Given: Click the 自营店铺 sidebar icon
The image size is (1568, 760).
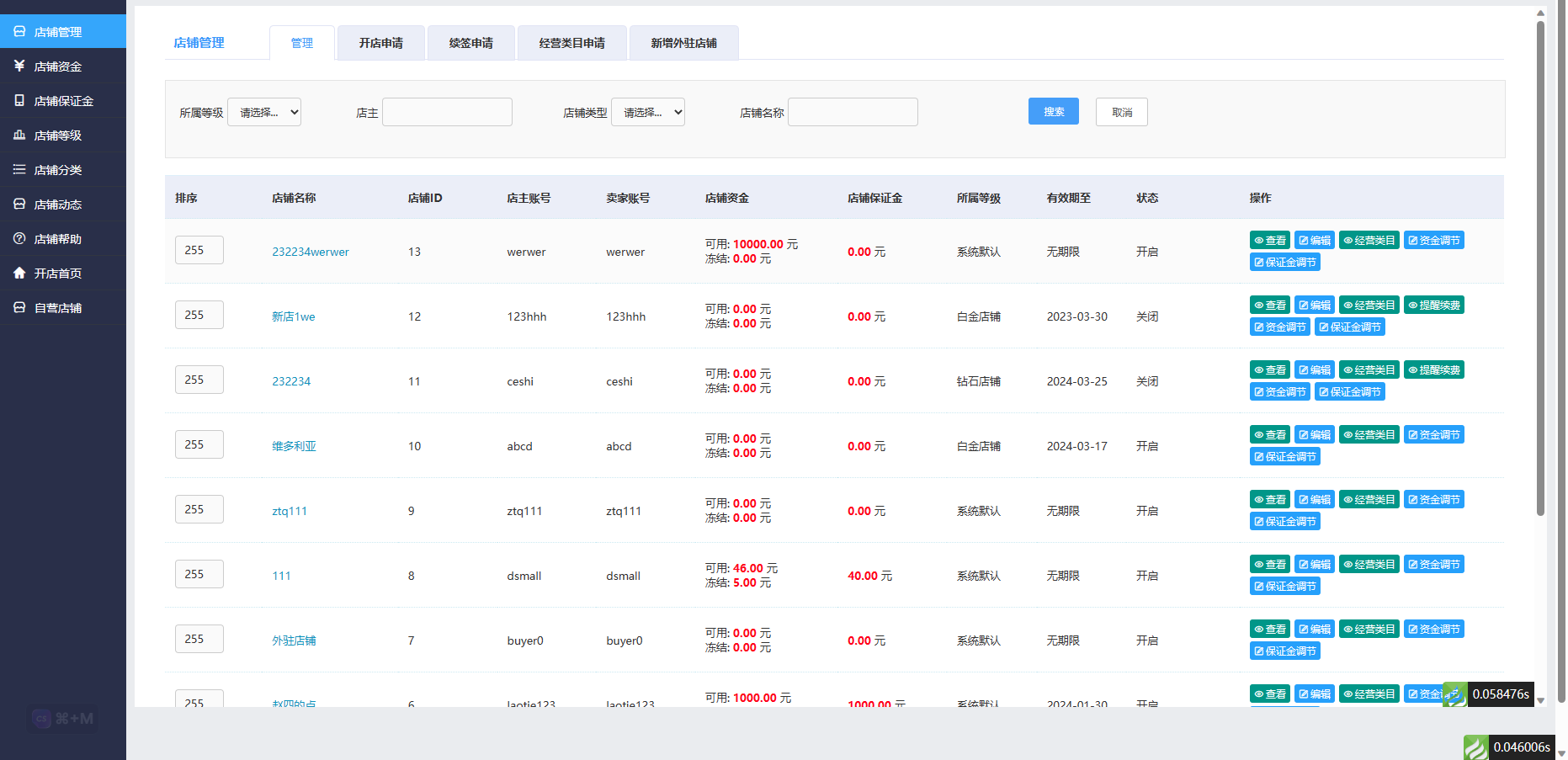Looking at the screenshot, I should coord(19,307).
